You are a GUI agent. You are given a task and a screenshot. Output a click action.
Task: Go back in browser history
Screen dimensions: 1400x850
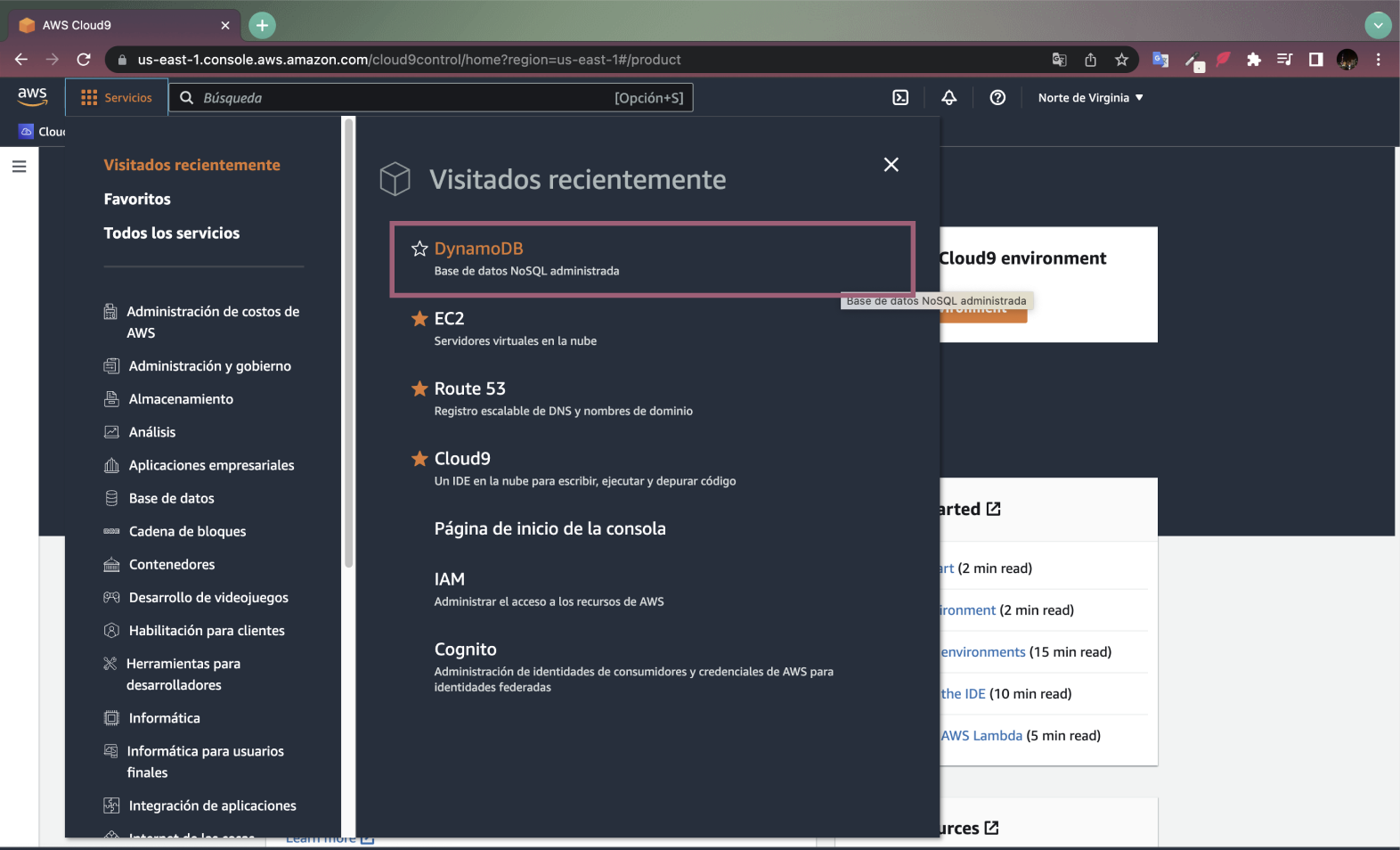(x=21, y=60)
